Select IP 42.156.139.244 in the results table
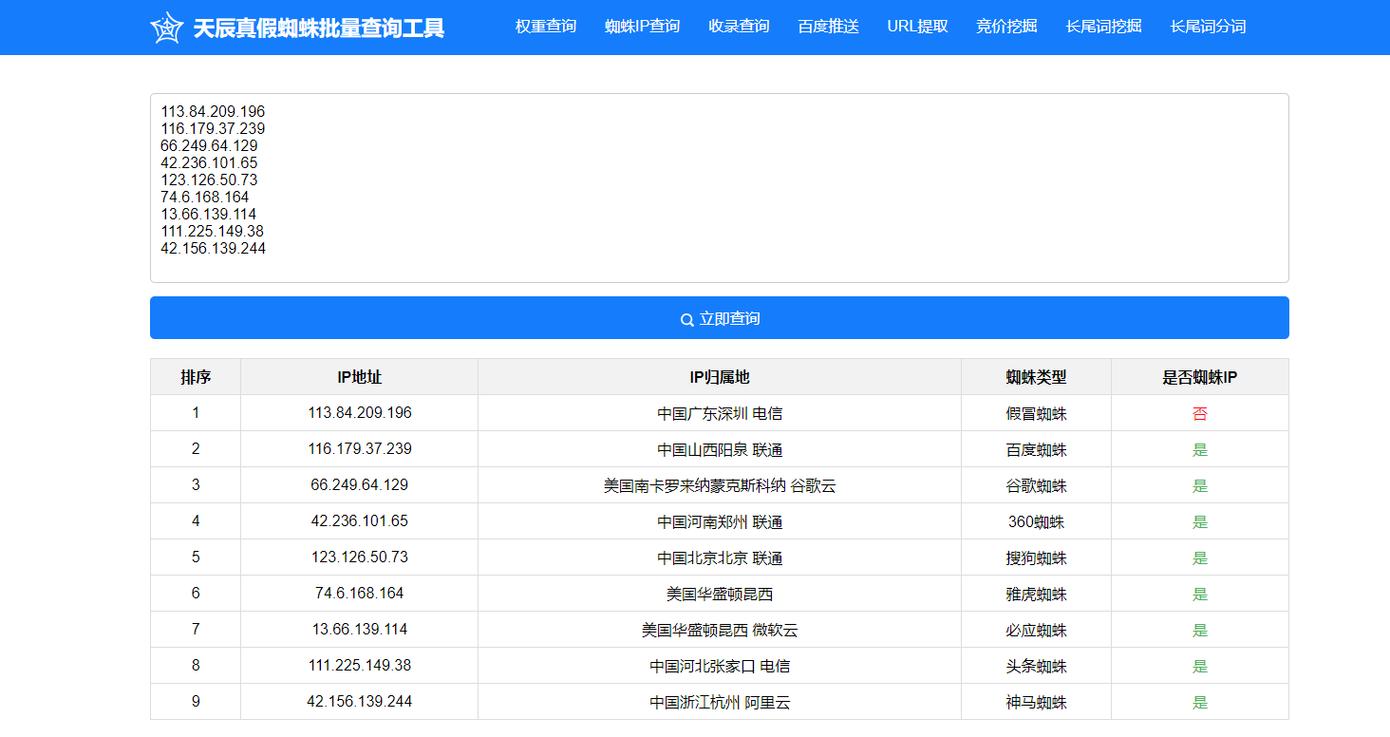Screen dimensions: 1390x737 coord(360,701)
